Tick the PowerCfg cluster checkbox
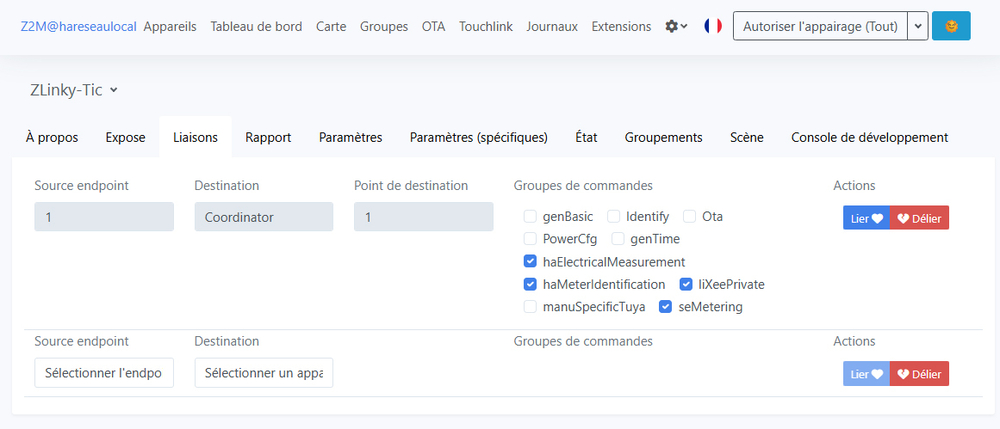The height and width of the screenshot is (429, 1000). click(x=530, y=239)
